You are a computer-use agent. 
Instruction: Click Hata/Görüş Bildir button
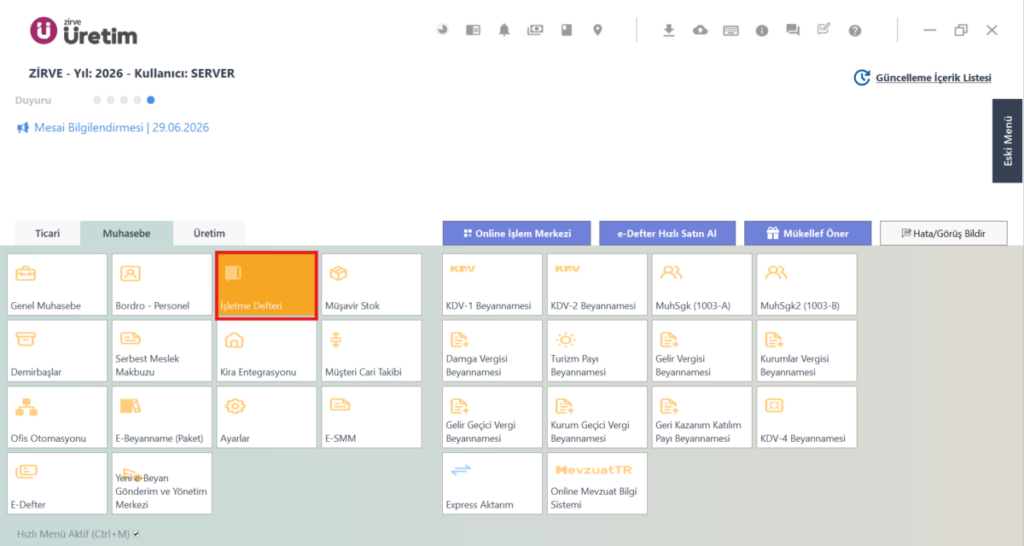(x=944, y=233)
